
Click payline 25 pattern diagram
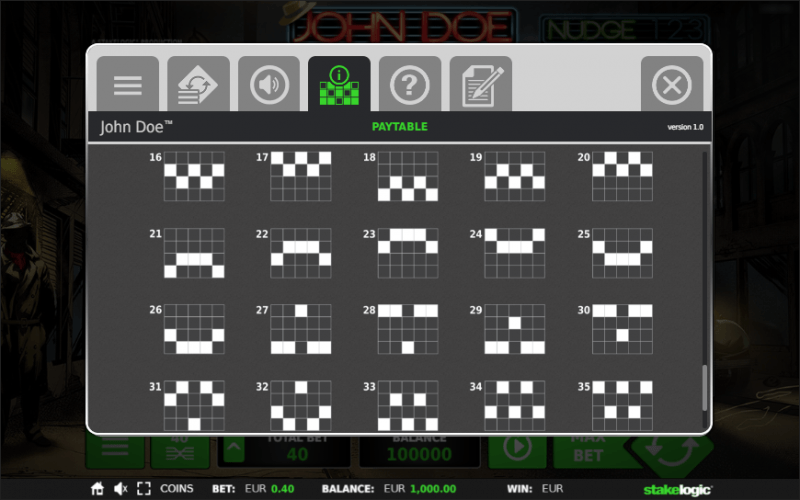[622, 253]
